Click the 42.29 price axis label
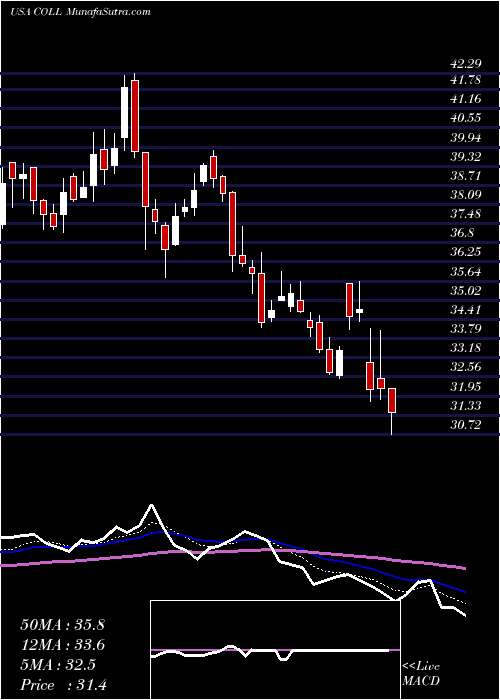The height and width of the screenshot is (700, 500). tap(466, 64)
